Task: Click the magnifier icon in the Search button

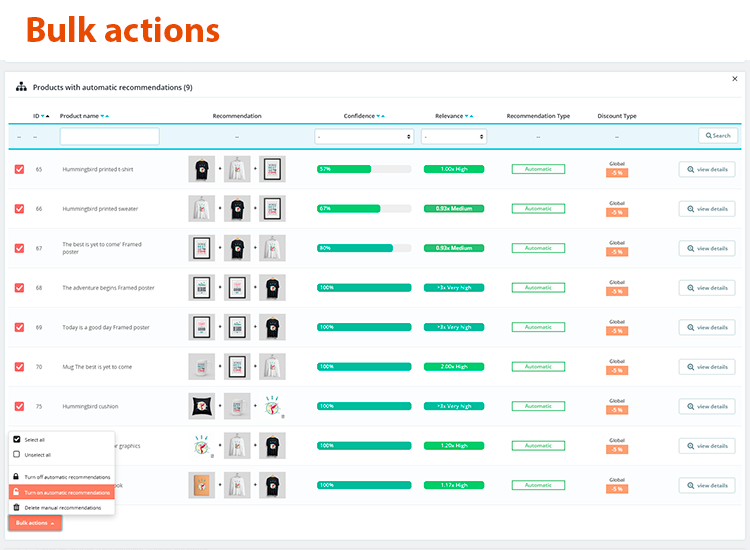Action: 708,136
